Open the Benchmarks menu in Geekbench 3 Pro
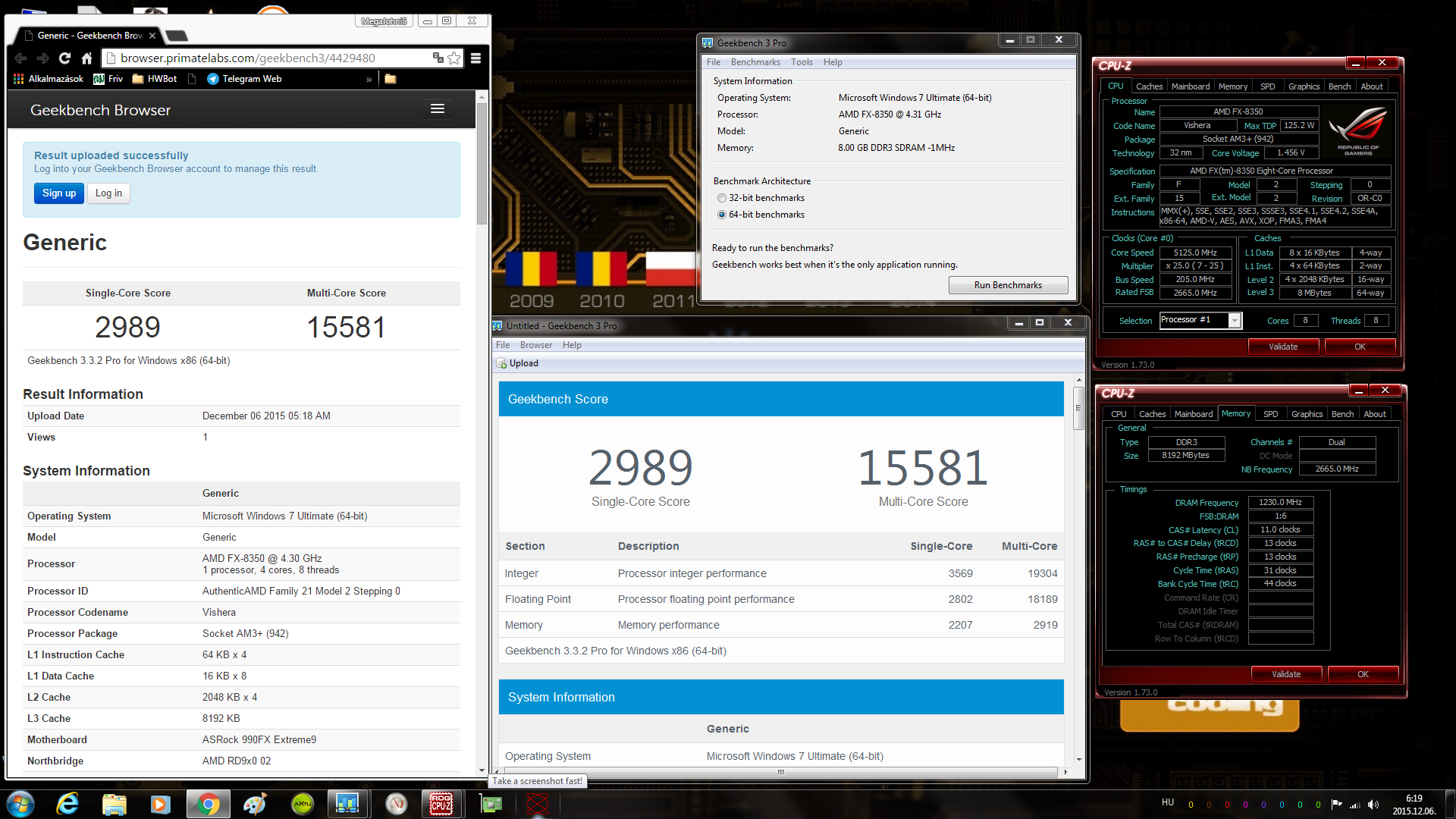 coord(755,62)
